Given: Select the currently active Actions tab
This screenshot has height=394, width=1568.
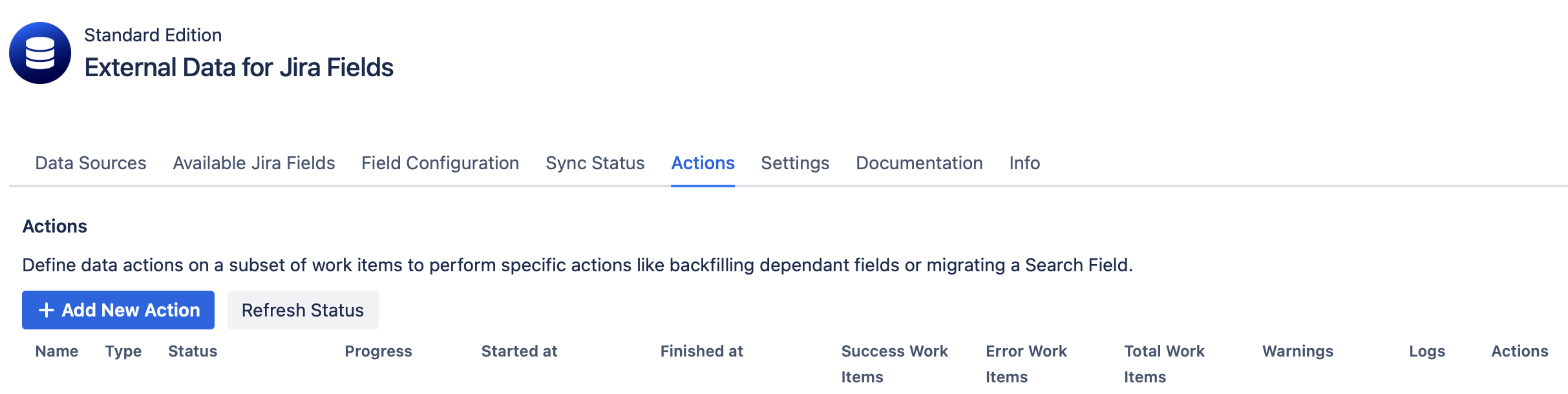Looking at the screenshot, I should pyautogui.click(x=702, y=163).
